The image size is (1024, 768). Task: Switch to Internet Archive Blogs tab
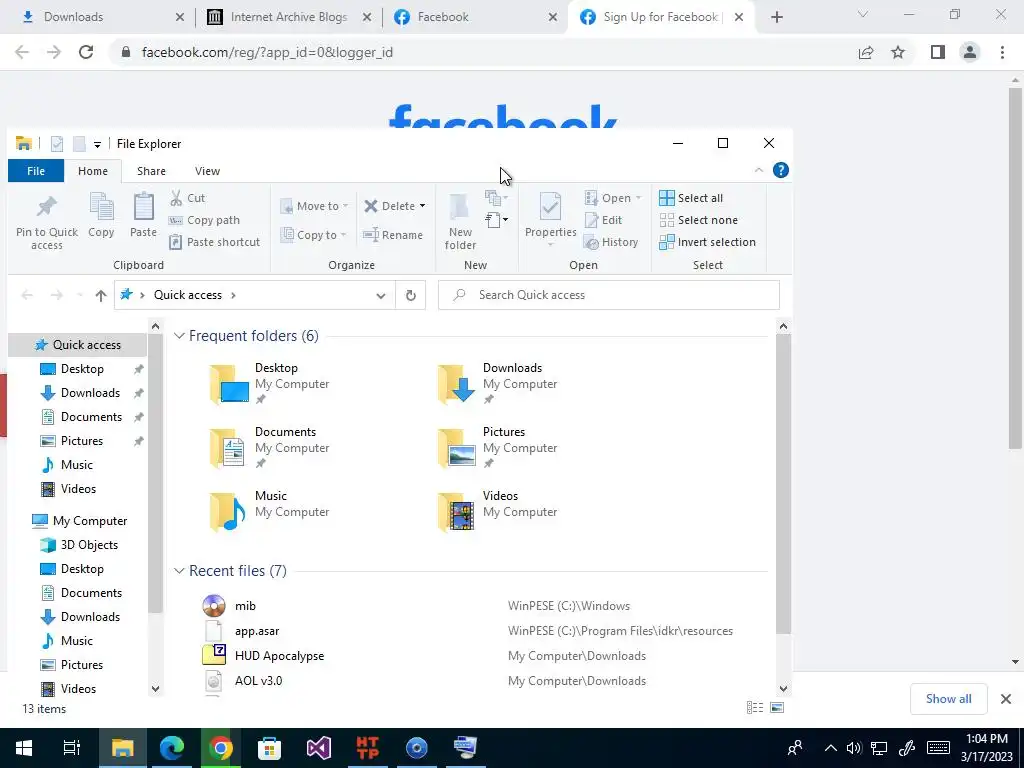point(288,17)
